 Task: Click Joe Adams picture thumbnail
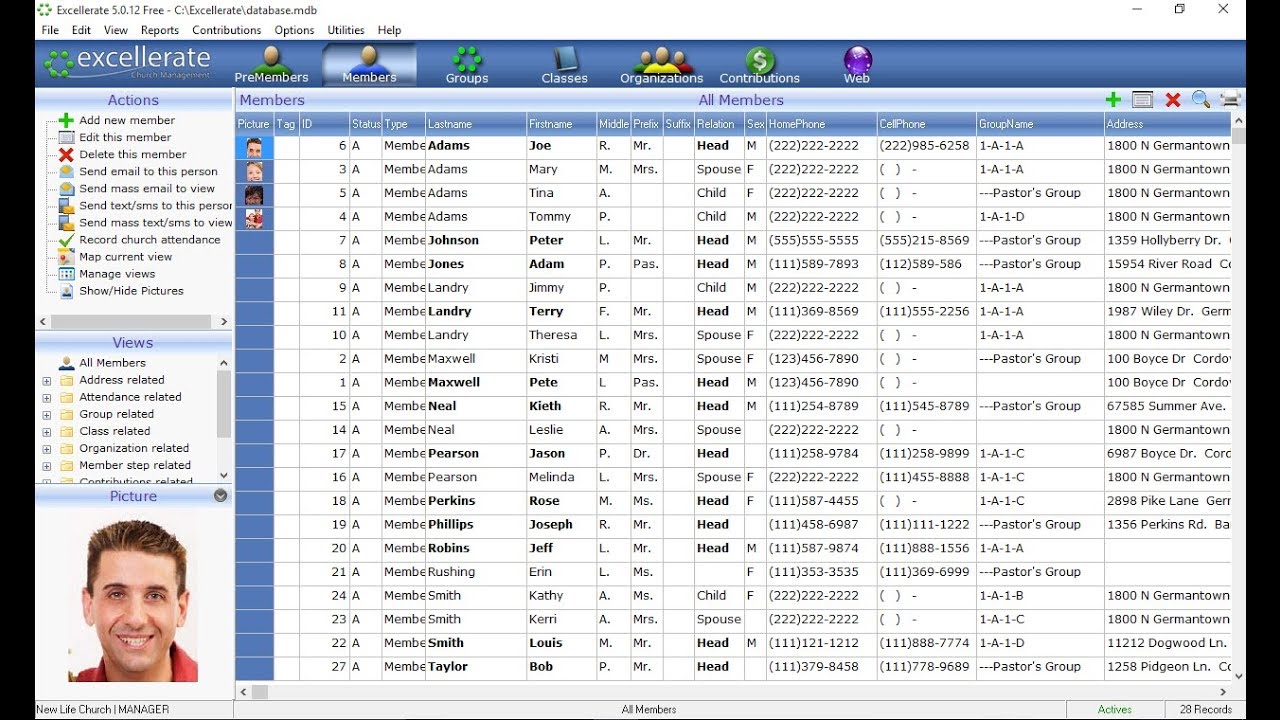[x=254, y=146]
